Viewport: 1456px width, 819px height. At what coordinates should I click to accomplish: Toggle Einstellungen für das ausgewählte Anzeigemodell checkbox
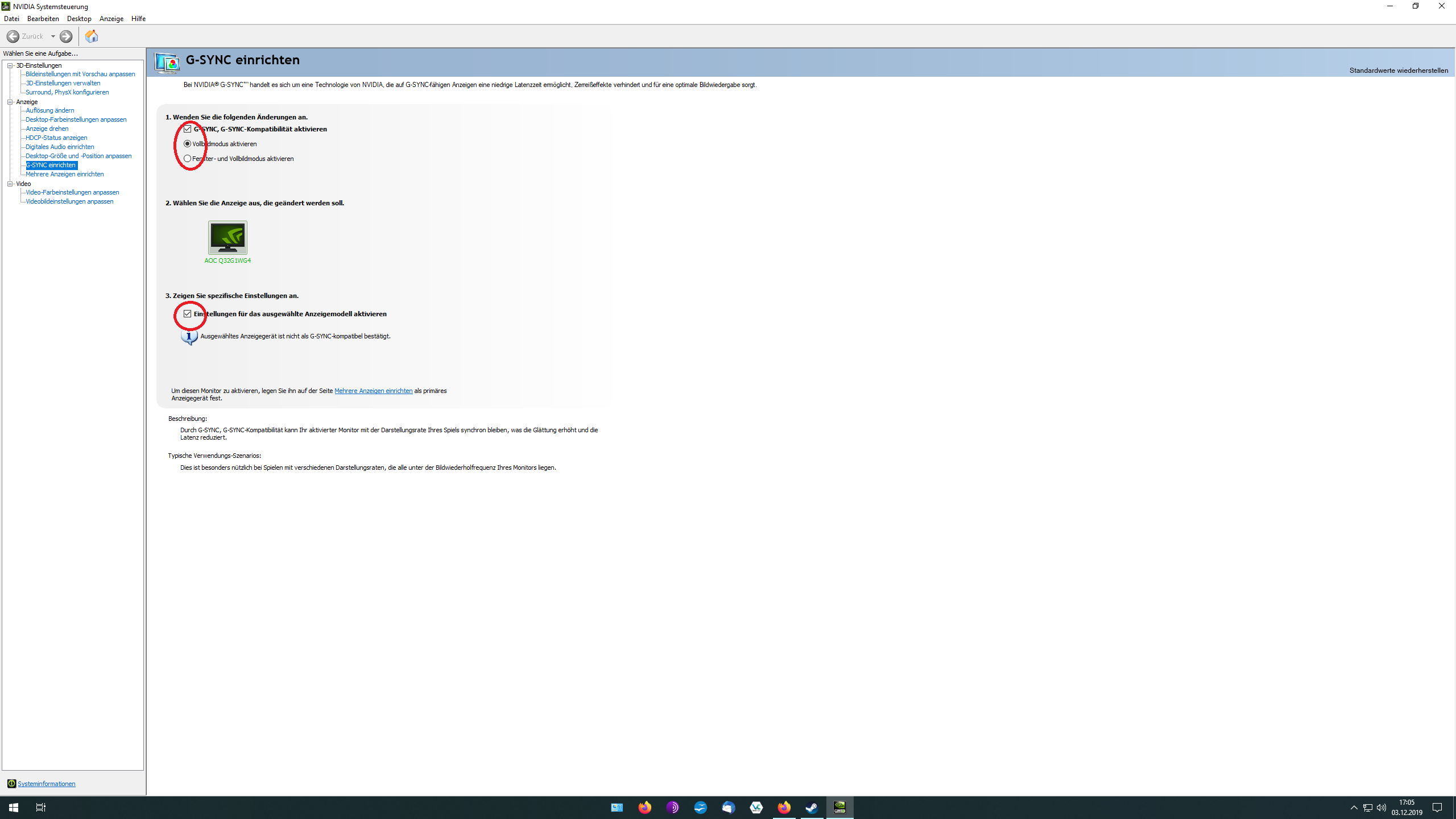[188, 314]
